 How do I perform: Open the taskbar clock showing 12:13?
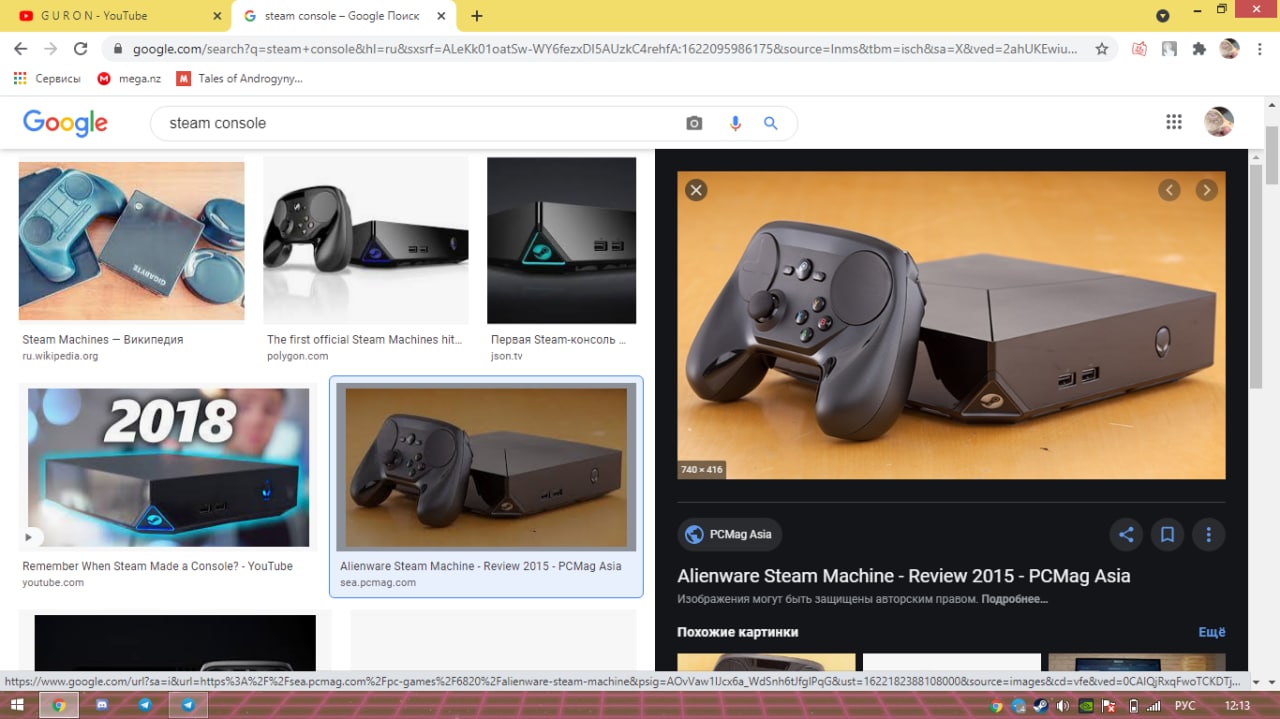point(1238,705)
